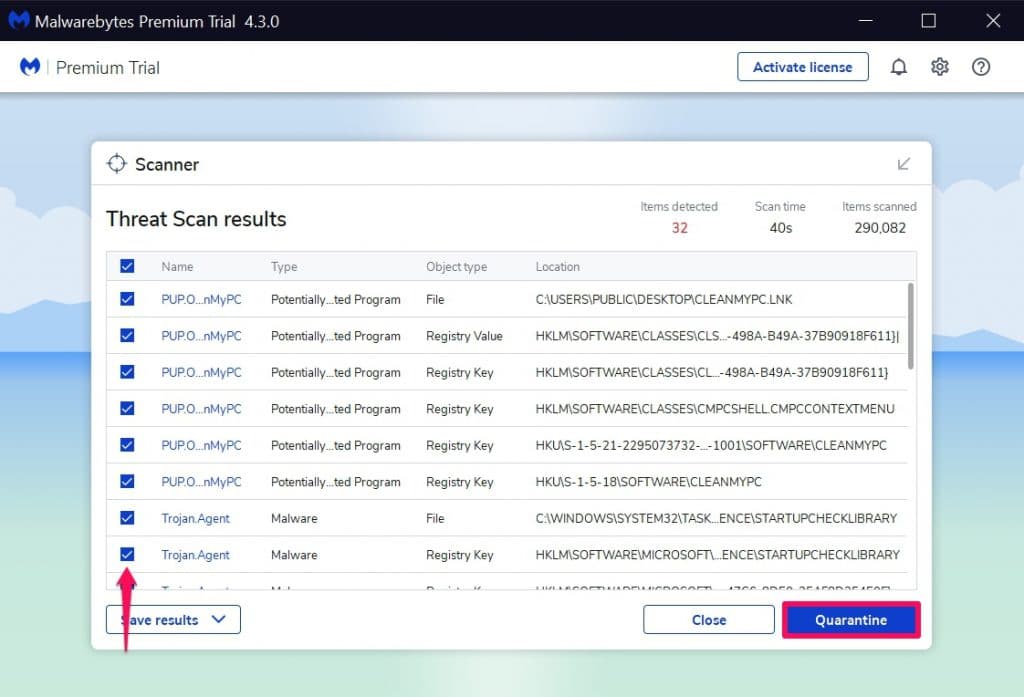
Task: Minimize the Malwarebytes window
Action: (x=865, y=20)
